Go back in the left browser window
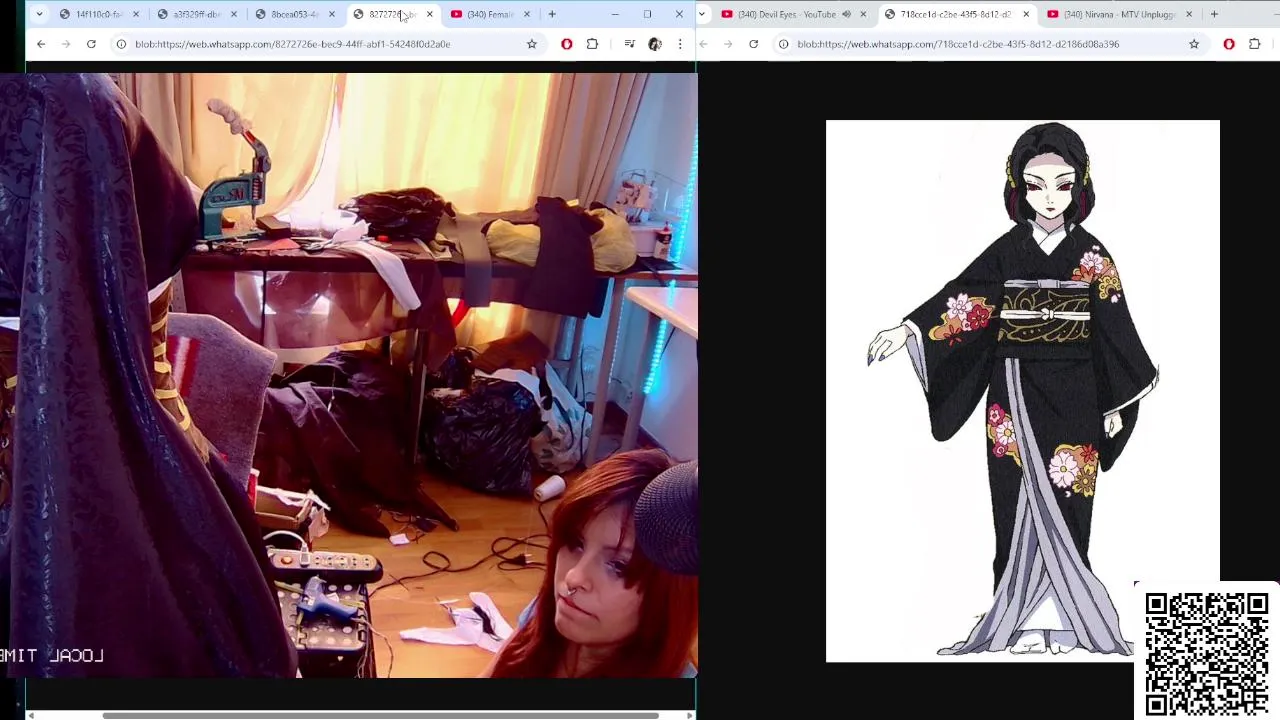This screenshot has height=720, width=1280. [41, 44]
